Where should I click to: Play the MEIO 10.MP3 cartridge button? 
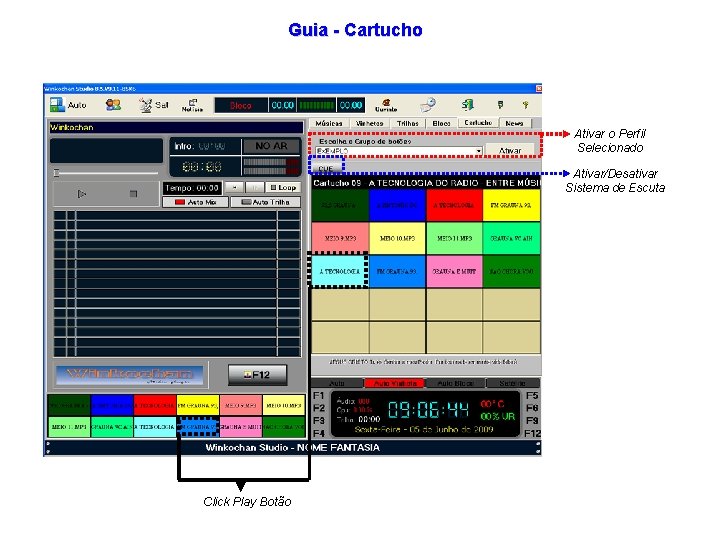[x=397, y=238]
